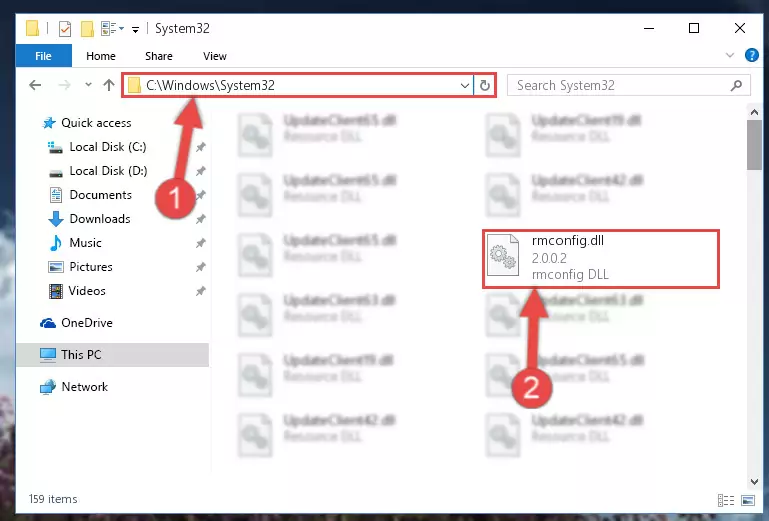
Task: Click pin icon beside Local Disk (C:)
Action: coord(201,147)
